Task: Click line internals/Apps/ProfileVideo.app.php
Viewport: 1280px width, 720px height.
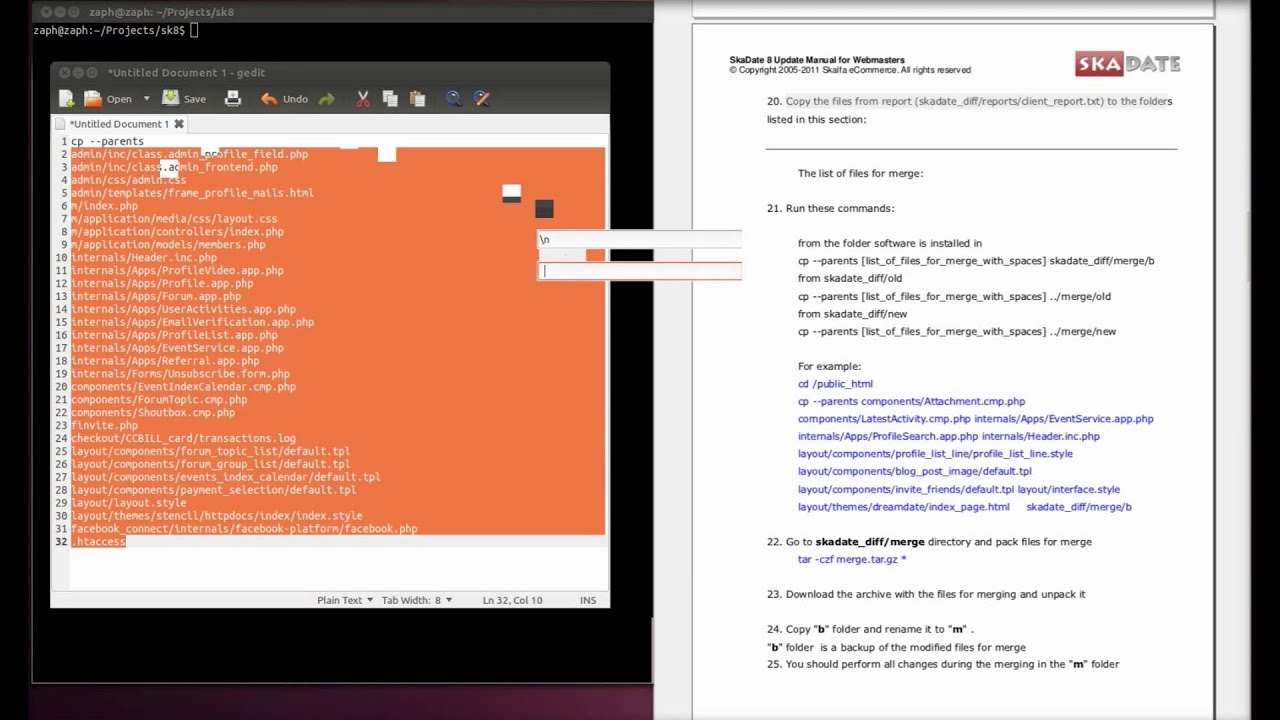Action: click(x=177, y=271)
